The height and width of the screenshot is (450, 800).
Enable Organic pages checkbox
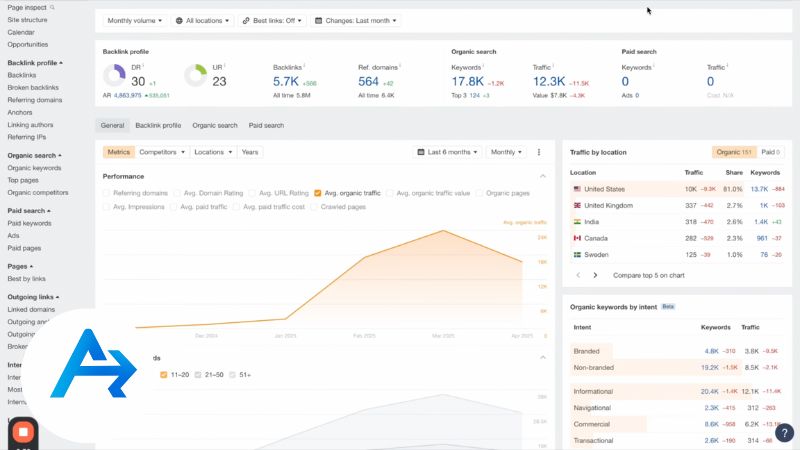tap(479, 193)
